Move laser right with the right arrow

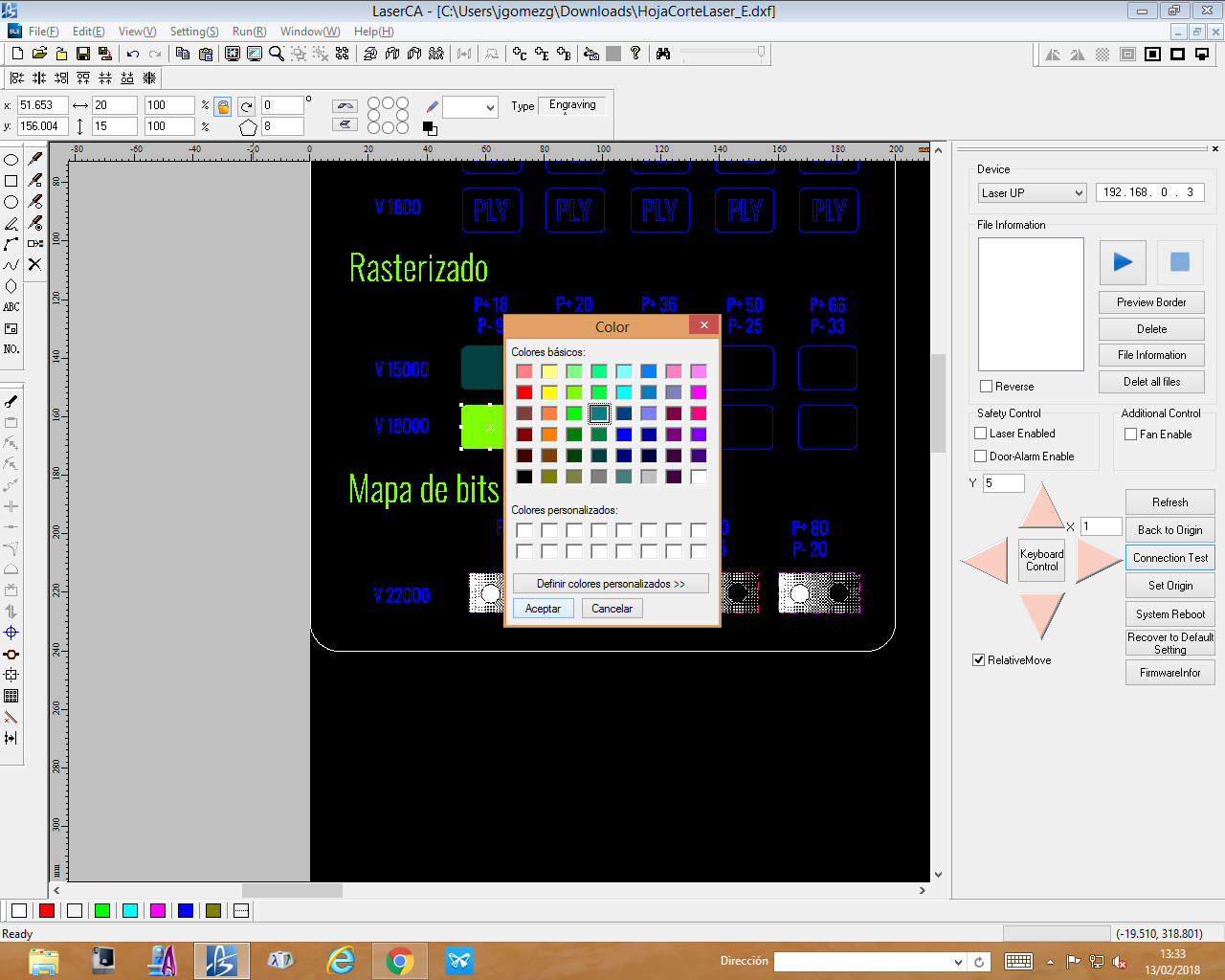pos(1098,561)
